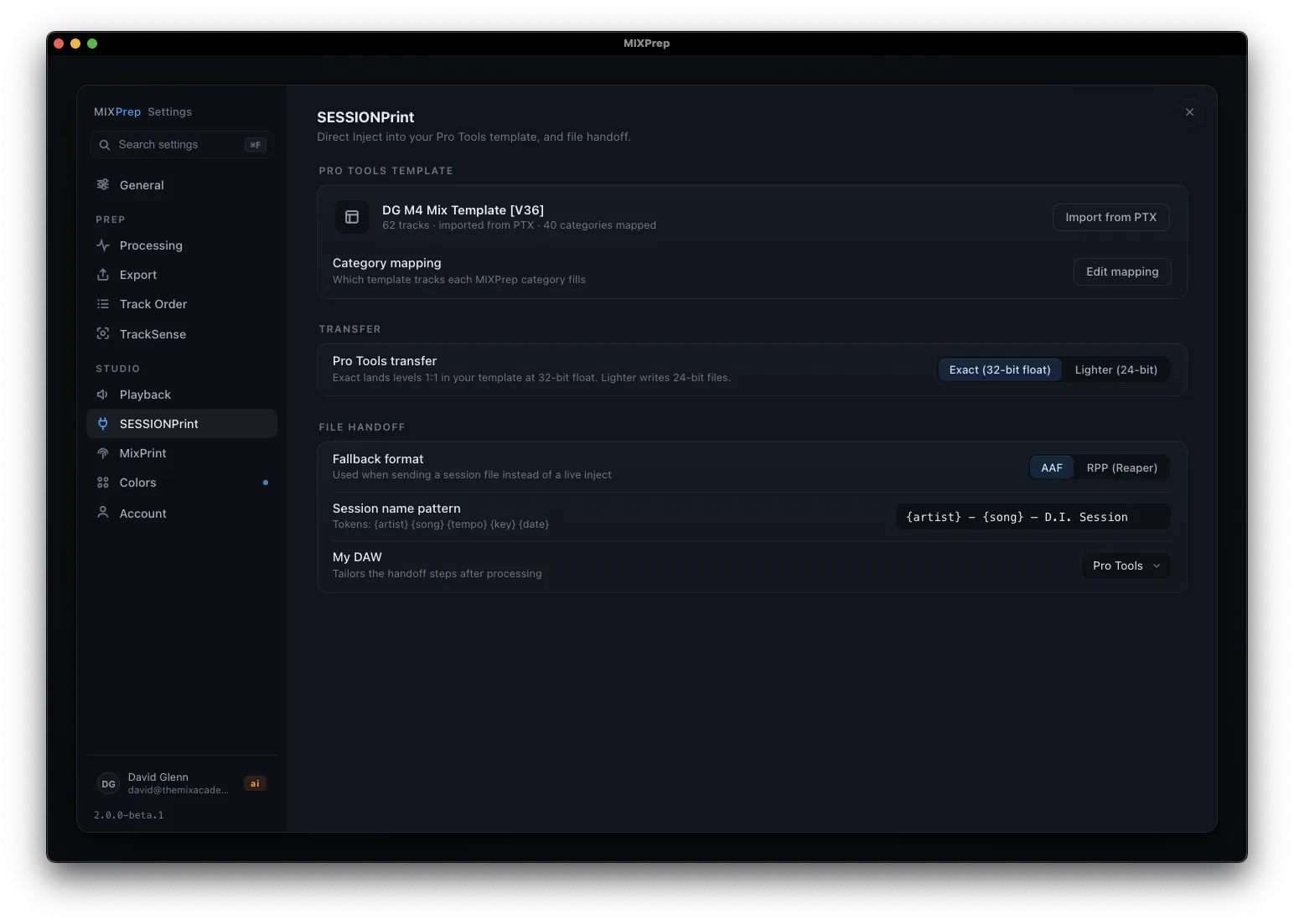Click Edit mapping button
This screenshot has height=924, width=1294.
coord(1122,271)
